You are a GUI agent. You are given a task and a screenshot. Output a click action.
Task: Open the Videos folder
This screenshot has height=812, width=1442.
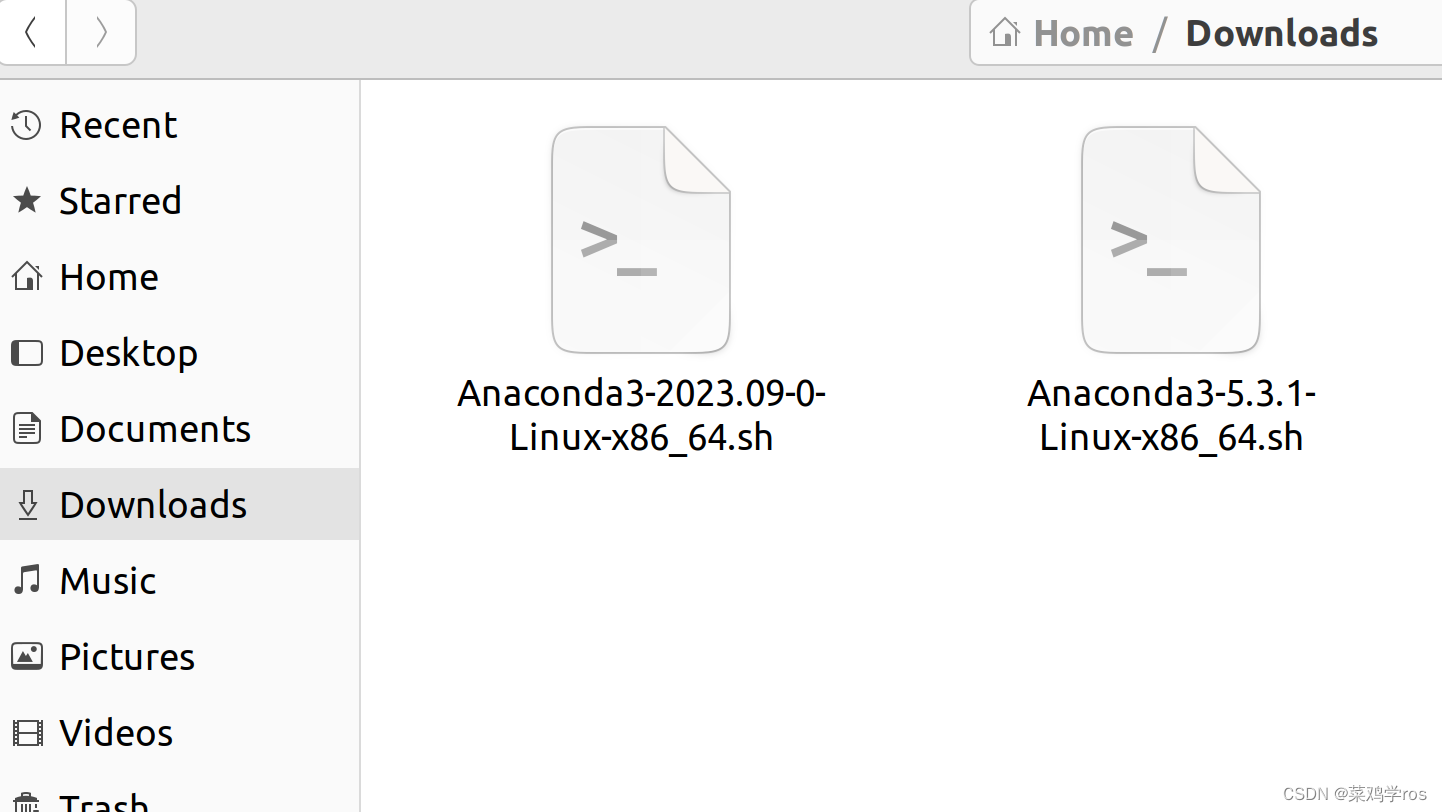point(116,732)
